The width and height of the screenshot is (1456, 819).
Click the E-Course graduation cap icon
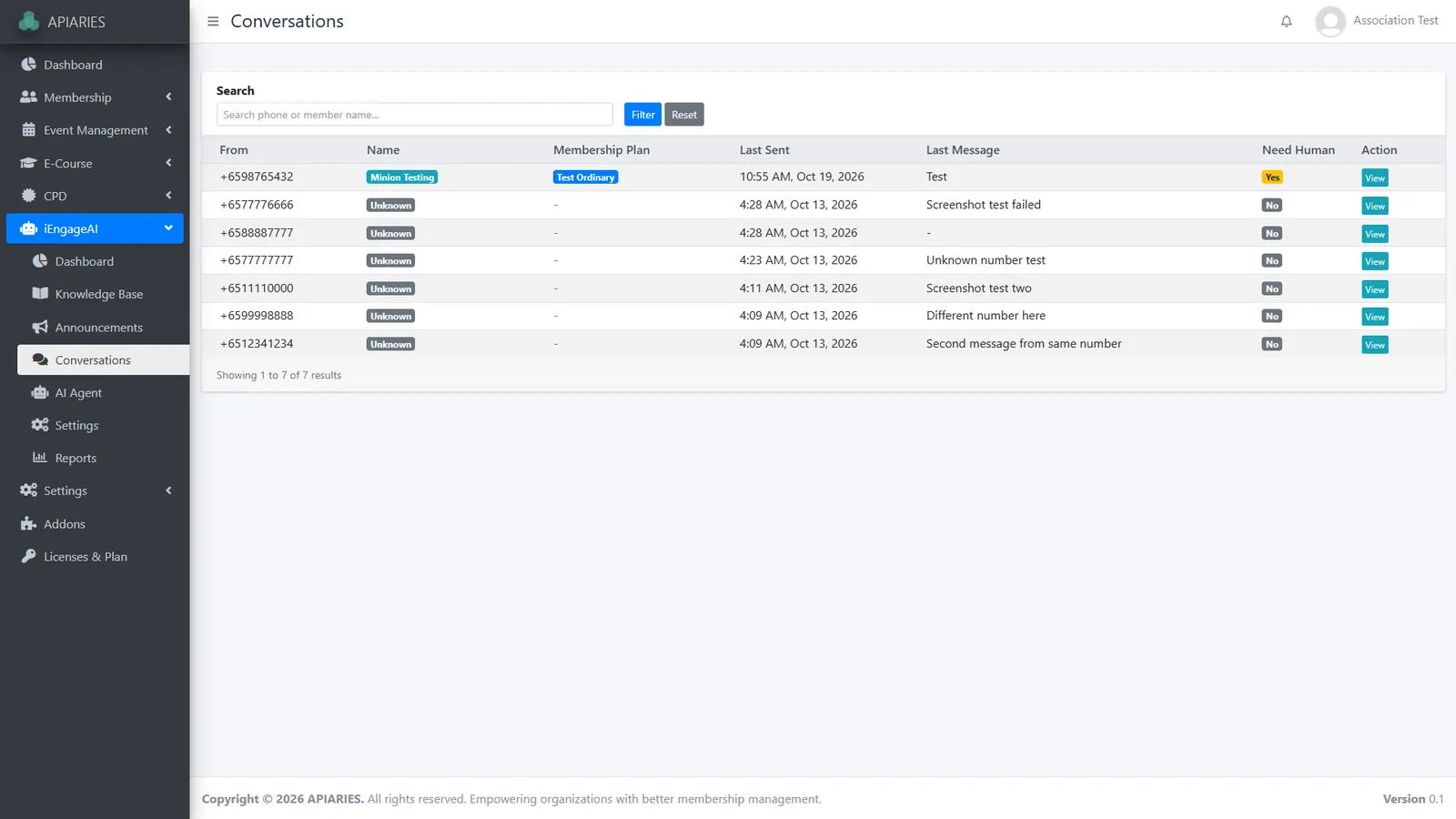tap(28, 163)
